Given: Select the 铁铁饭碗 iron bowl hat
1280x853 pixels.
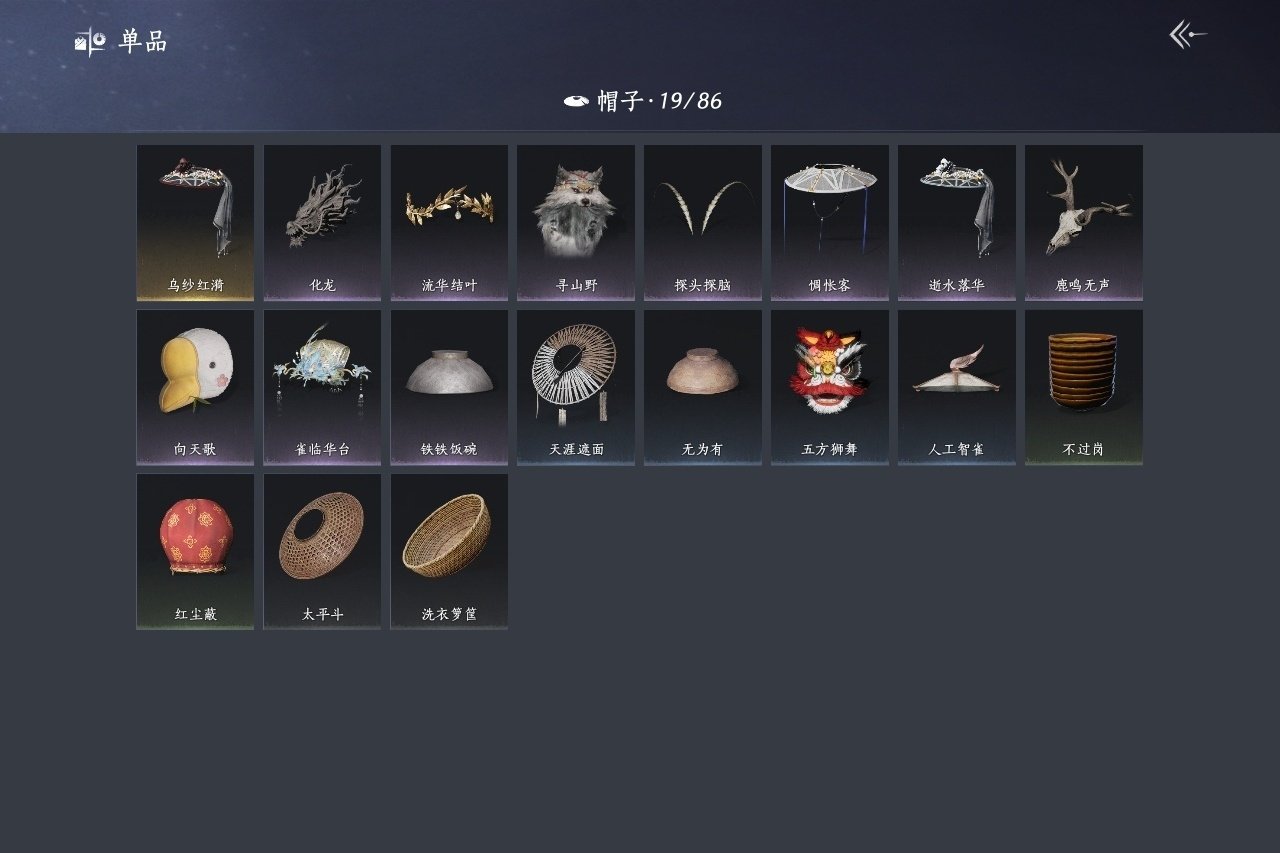Looking at the screenshot, I should 449,387.
